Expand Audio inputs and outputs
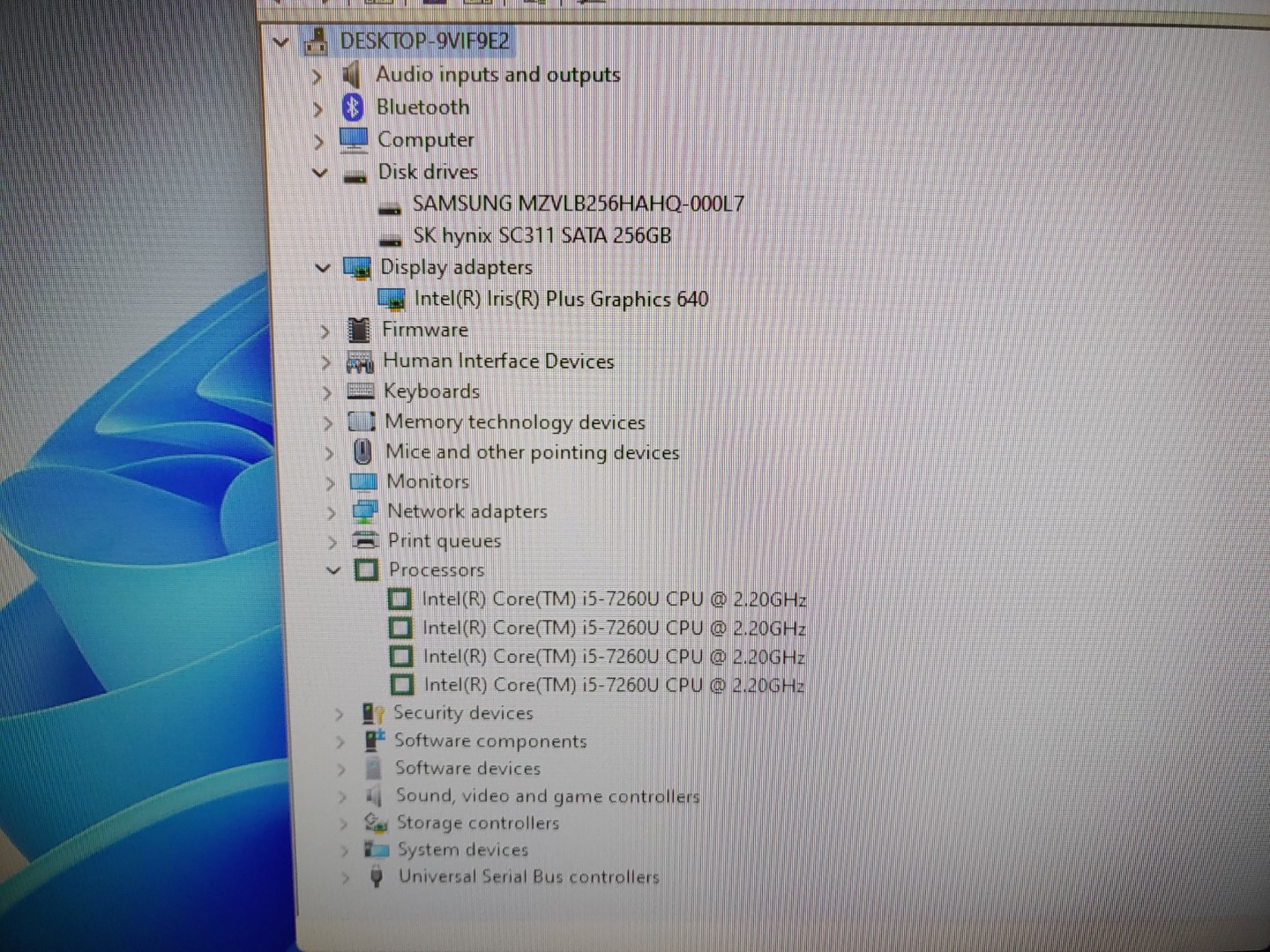Image resolution: width=1270 pixels, height=952 pixels. pos(317,78)
